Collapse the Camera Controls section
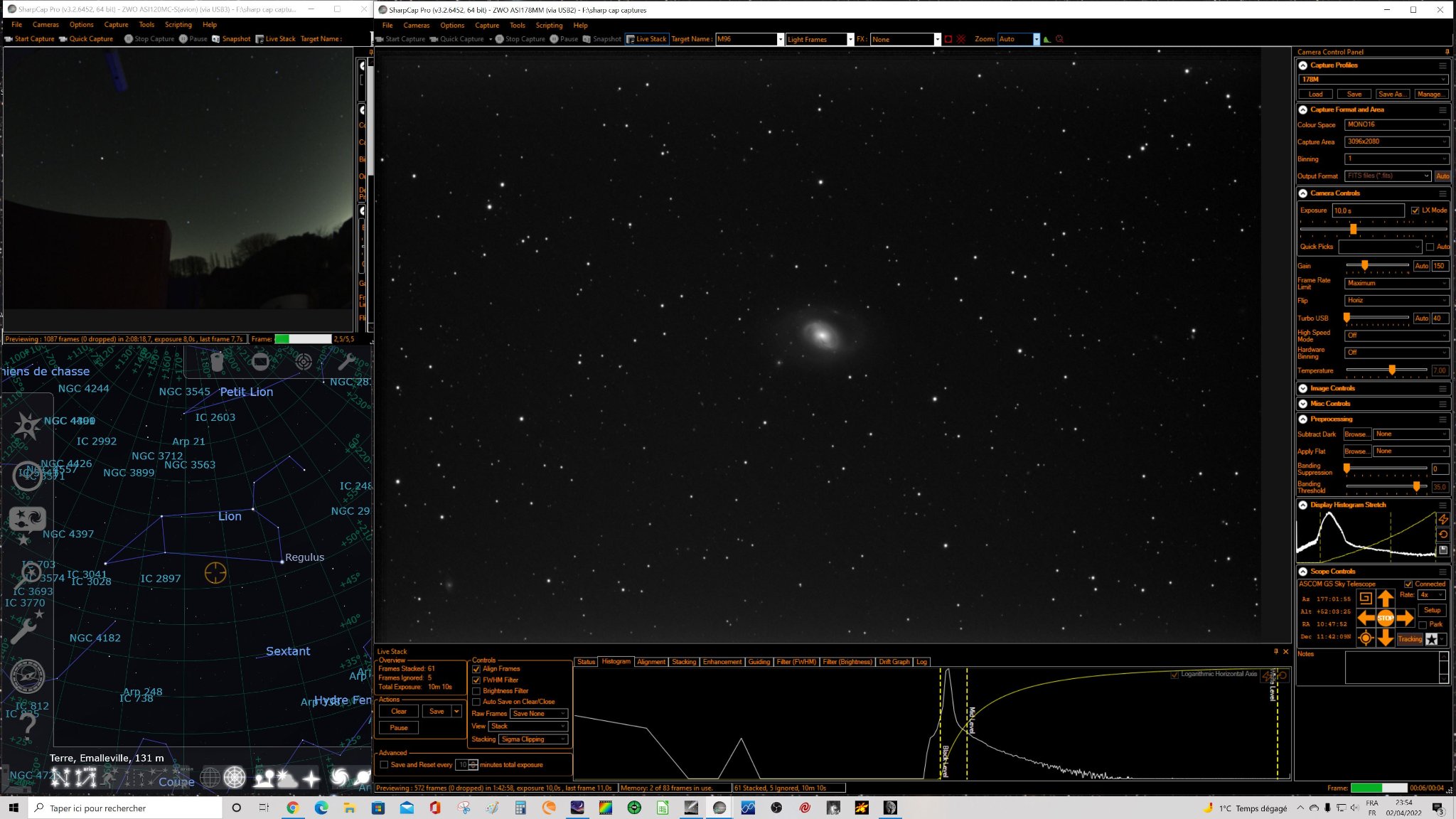Viewport: 1456px width, 819px height. click(x=1303, y=193)
